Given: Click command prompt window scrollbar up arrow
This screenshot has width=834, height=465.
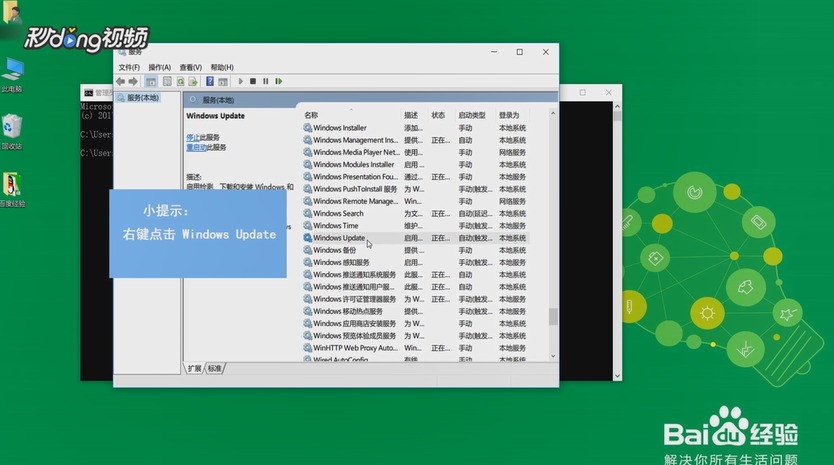Looking at the screenshot, I should point(617,106).
